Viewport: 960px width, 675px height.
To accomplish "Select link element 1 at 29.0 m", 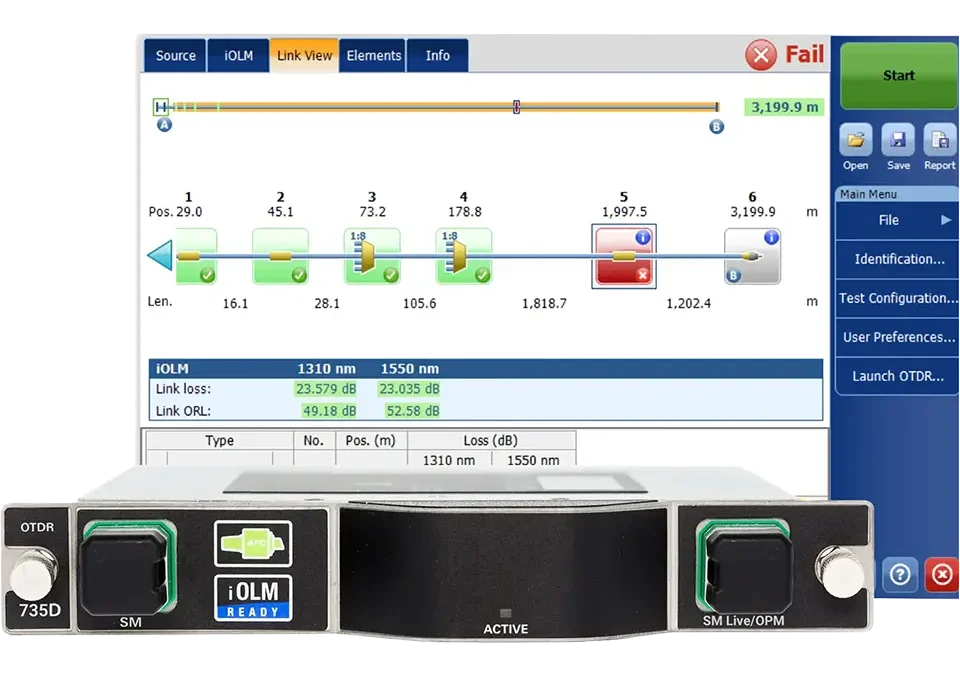I will pos(196,256).
